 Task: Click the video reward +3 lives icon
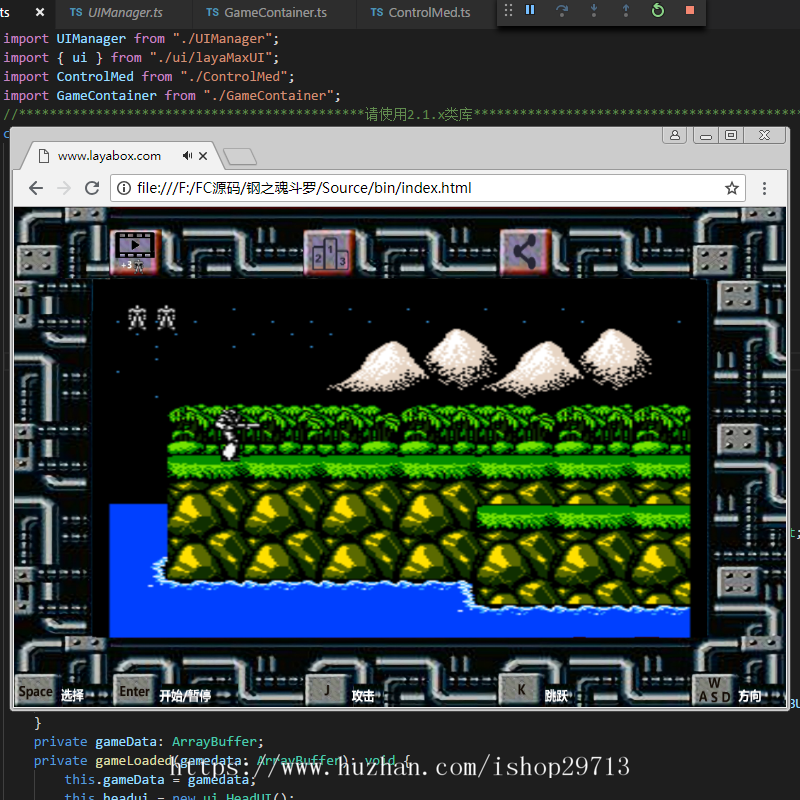coord(134,250)
